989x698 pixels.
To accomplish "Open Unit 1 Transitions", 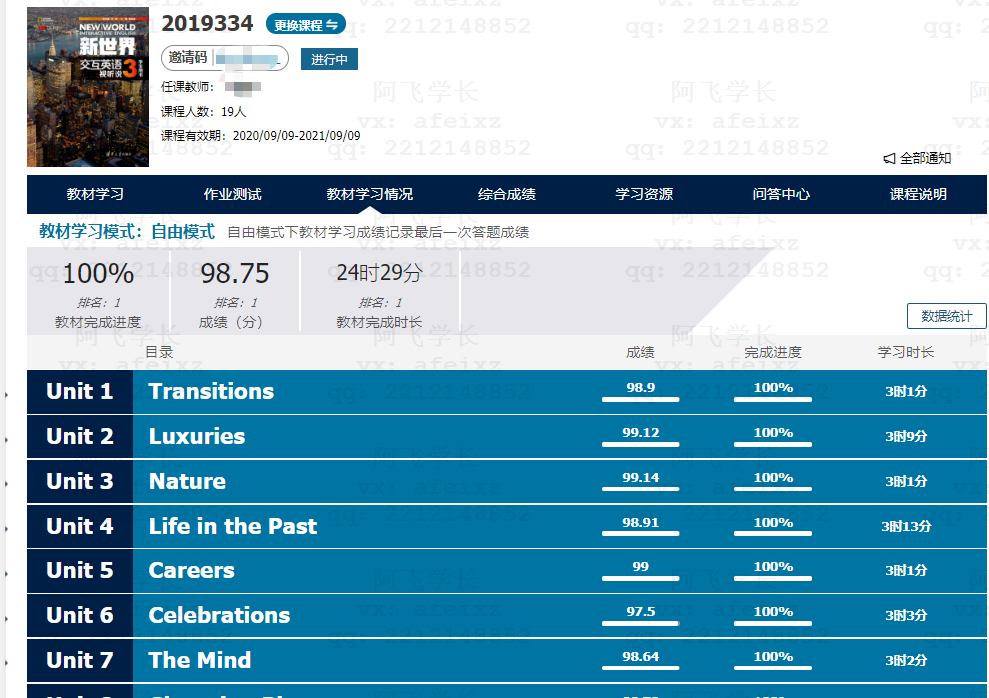I will coord(212,391).
